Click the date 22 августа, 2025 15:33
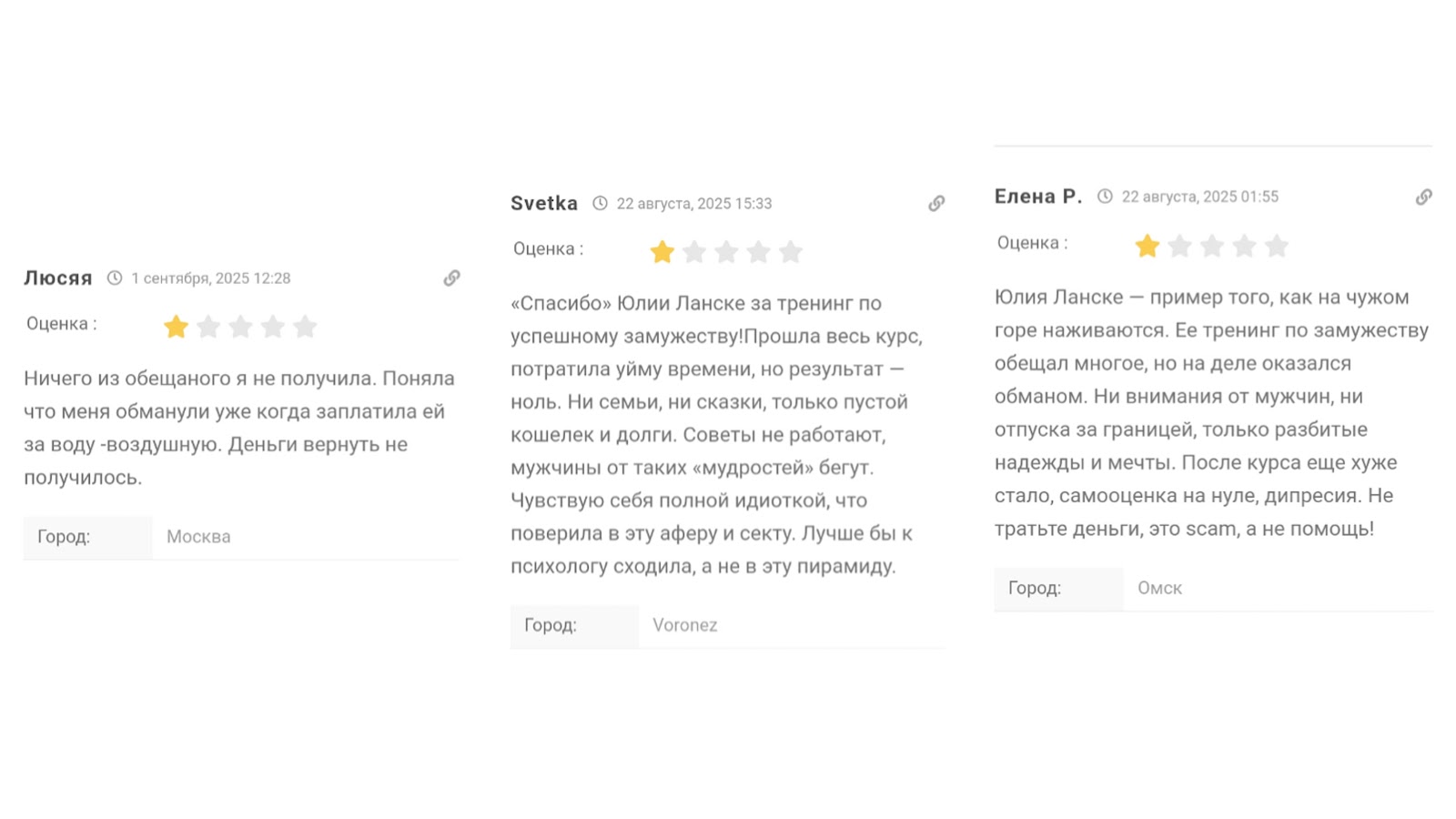Screen dimensions: 1456x819 coord(694,204)
